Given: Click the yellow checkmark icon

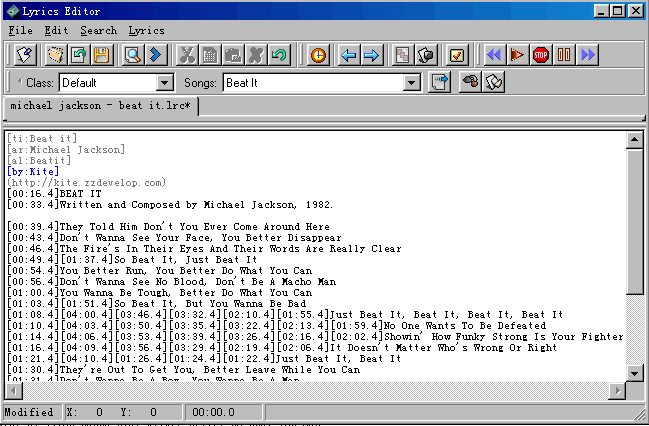Looking at the screenshot, I should click(x=457, y=55).
